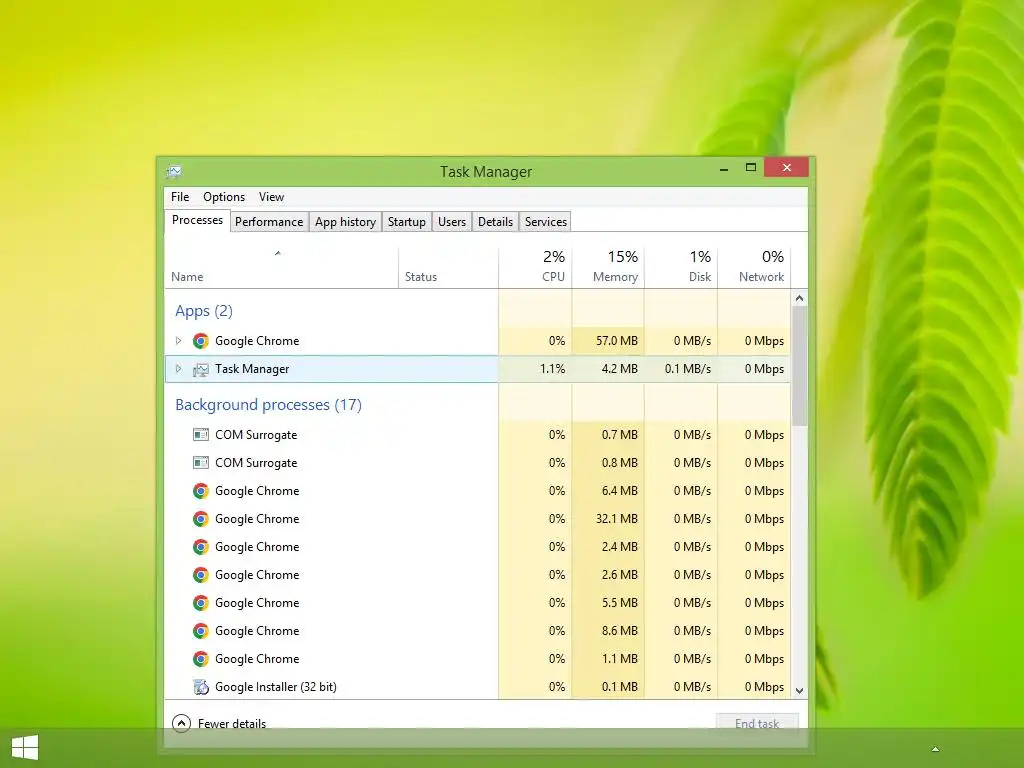The height and width of the screenshot is (768, 1024).
Task: Click Chrome icon in the 1.1 MB row
Action: click(200, 660)
